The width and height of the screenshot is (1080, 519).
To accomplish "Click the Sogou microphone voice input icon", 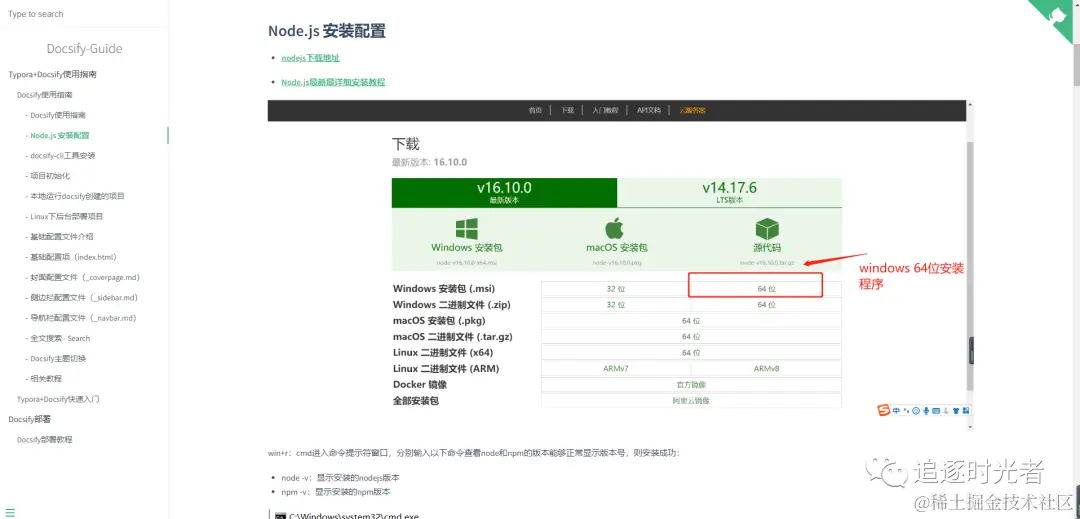I will (926, 410).
